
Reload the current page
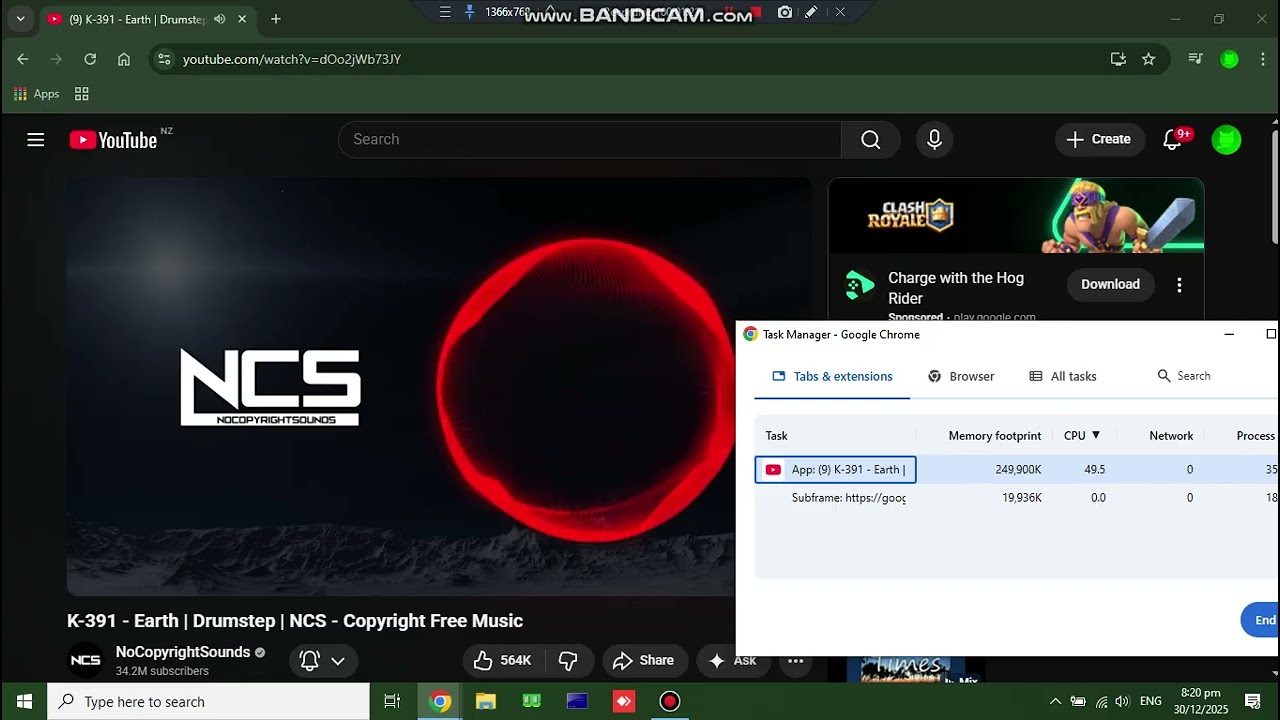tap(90, 59)
